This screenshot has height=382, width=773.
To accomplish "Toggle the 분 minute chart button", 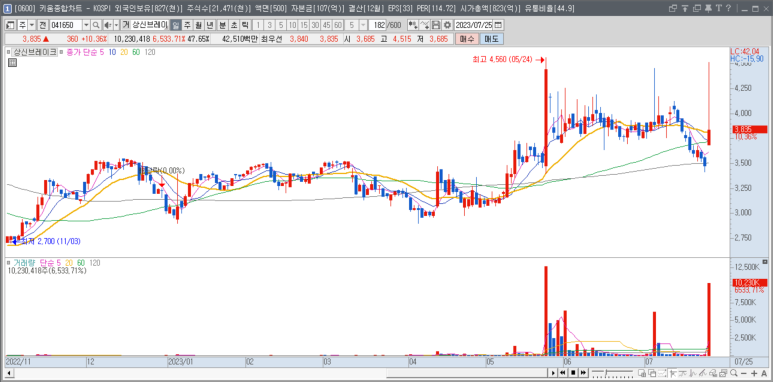I will click(x=222, y=25).
